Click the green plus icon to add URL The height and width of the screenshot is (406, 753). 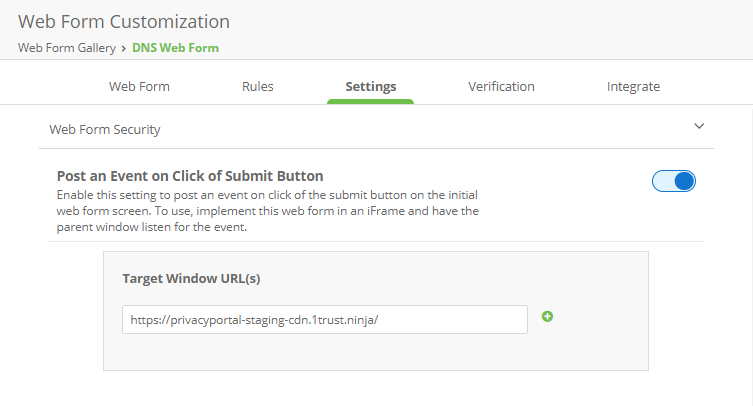pyautogui.click(x=547, y=317)
